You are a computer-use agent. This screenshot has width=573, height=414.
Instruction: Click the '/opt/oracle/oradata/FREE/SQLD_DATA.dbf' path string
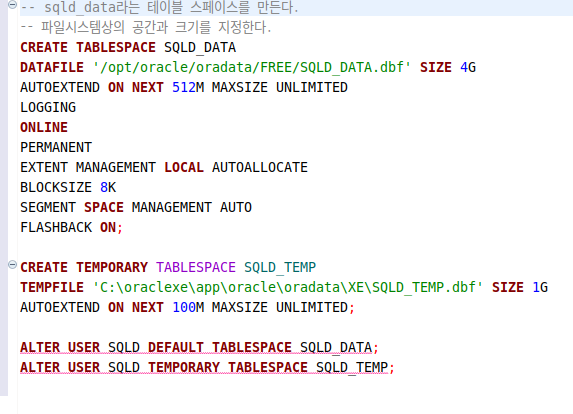pos(252,68)
